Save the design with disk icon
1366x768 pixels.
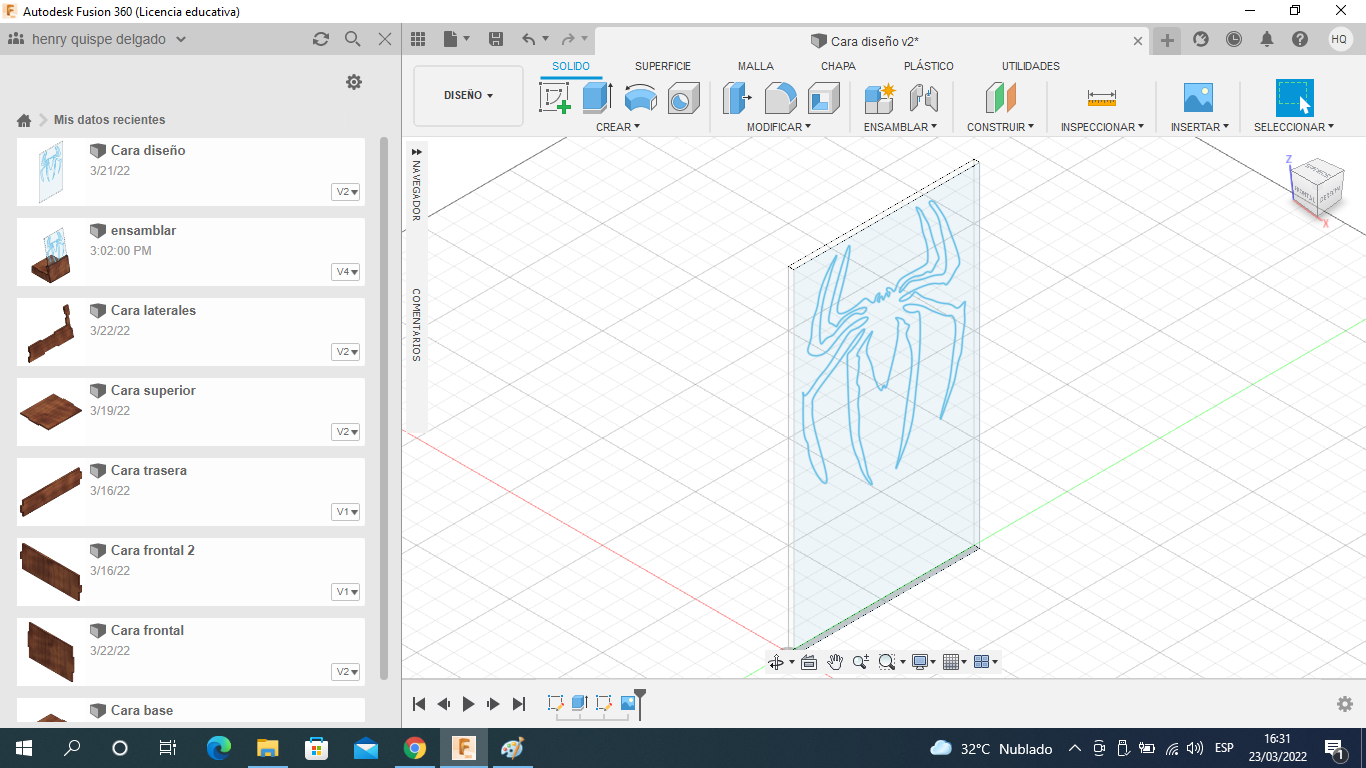click(495, 39)
